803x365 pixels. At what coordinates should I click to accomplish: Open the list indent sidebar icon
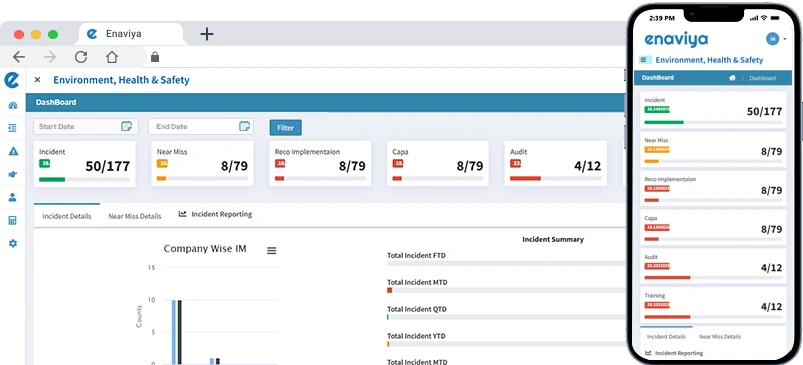[13, 128]
